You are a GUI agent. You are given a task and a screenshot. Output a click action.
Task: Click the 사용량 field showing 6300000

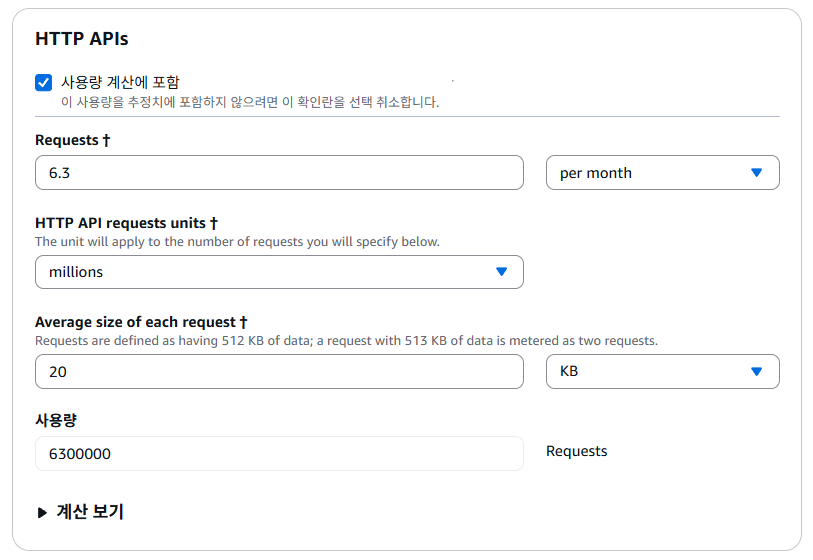point(279,453)
